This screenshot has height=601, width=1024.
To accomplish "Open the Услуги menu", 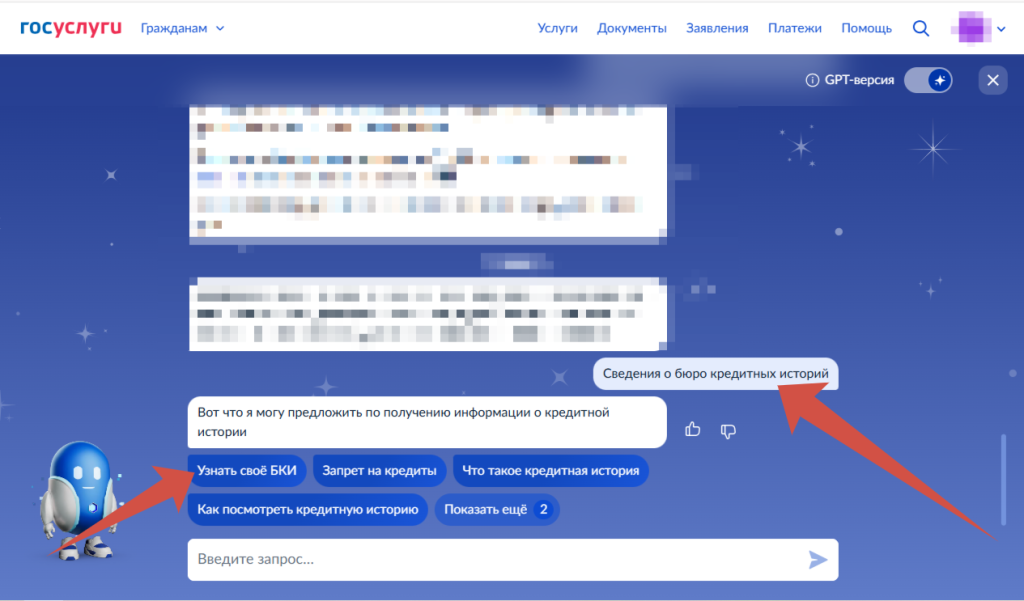I will pyautogui.click(x=557, y=28).
